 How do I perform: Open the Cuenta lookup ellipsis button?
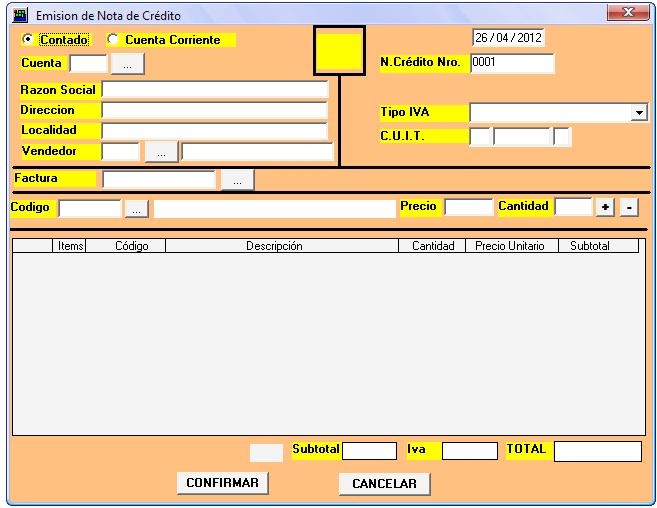point(128,64)
